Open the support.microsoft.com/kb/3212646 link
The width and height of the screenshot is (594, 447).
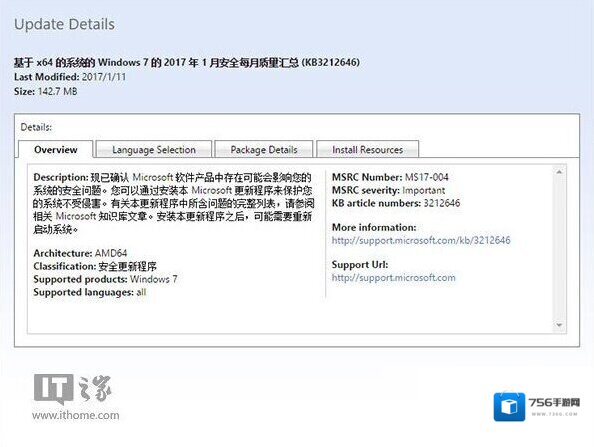click(421, 240)
